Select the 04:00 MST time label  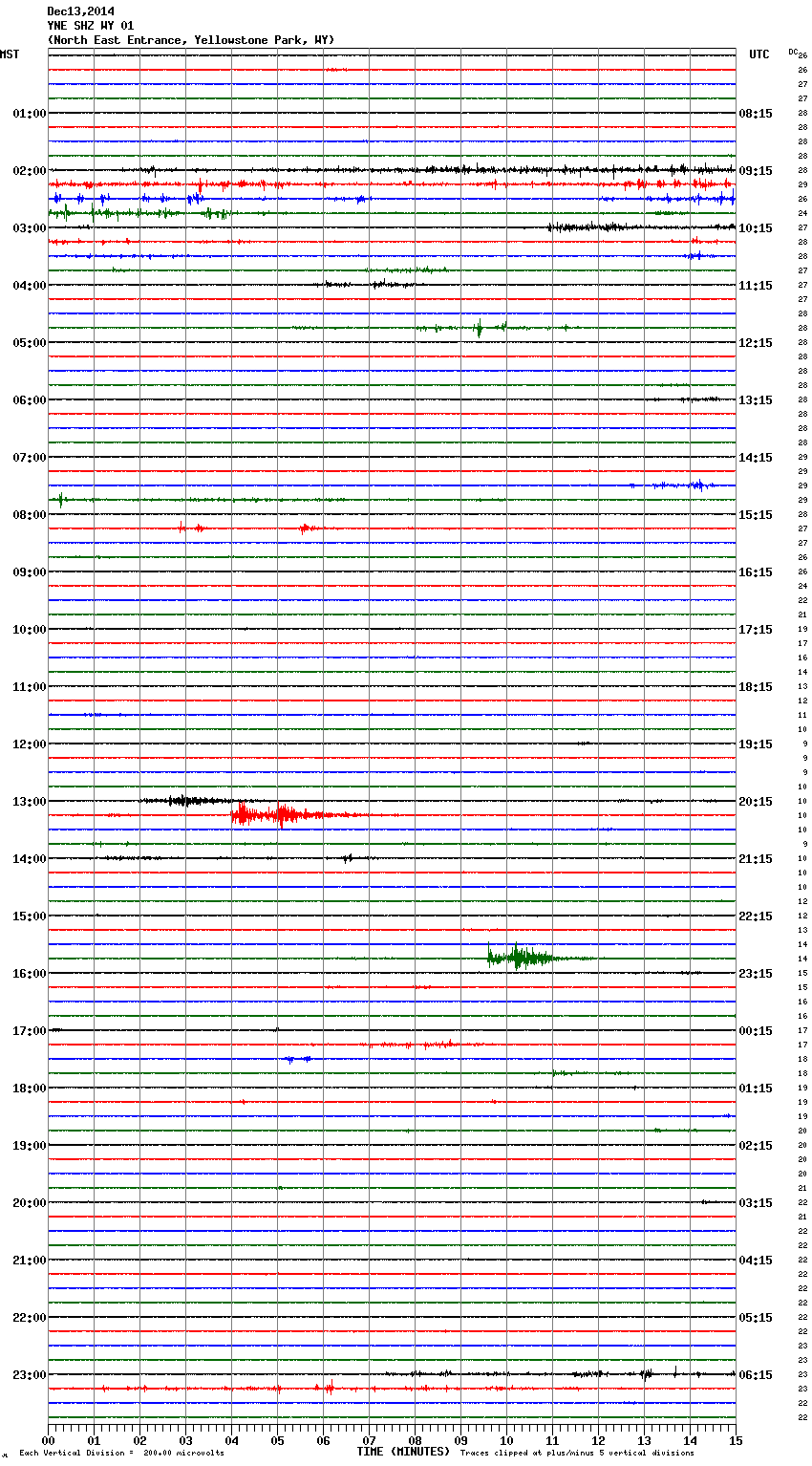30,286
